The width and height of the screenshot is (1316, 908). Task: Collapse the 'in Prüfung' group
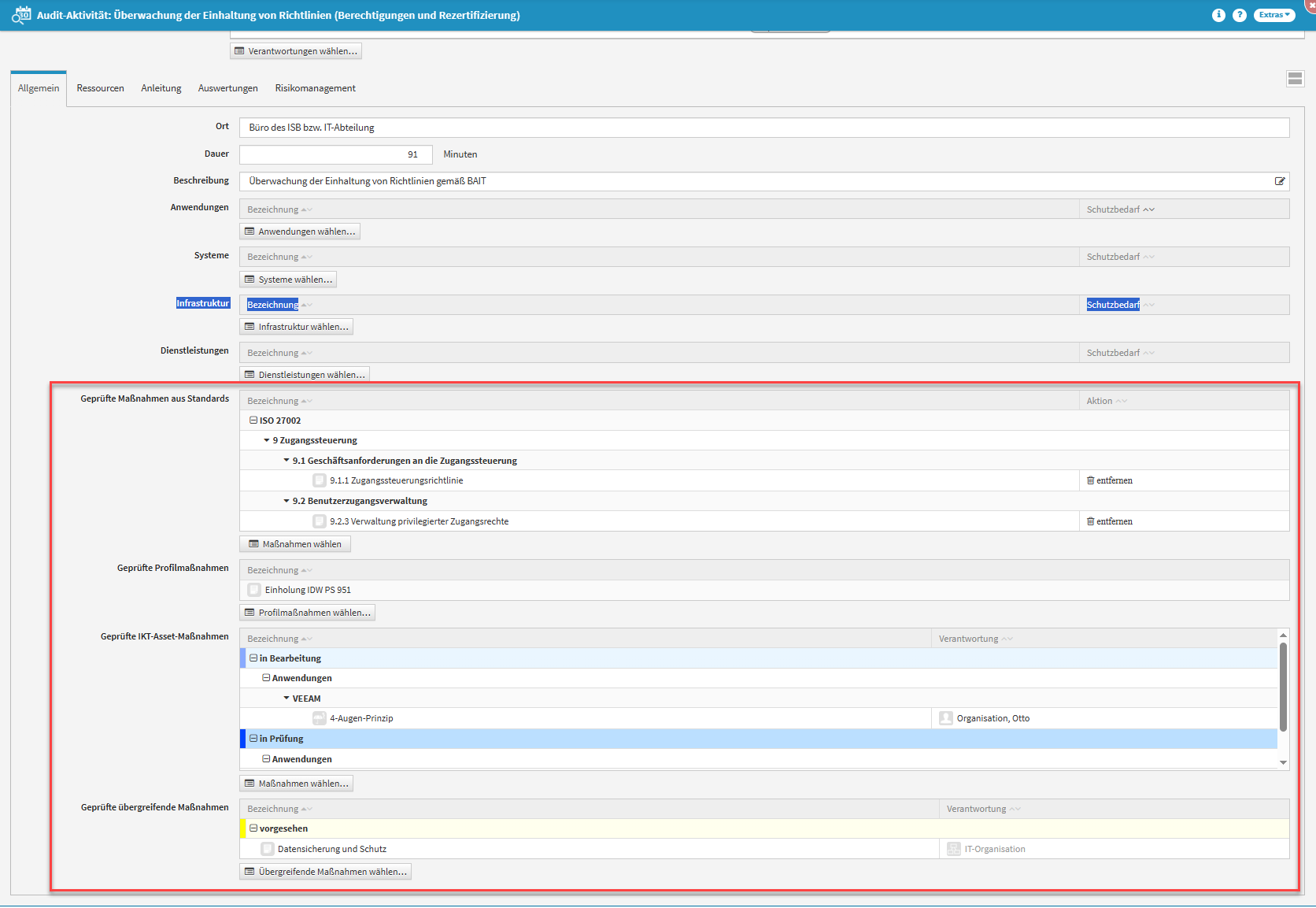coord(253,739)
